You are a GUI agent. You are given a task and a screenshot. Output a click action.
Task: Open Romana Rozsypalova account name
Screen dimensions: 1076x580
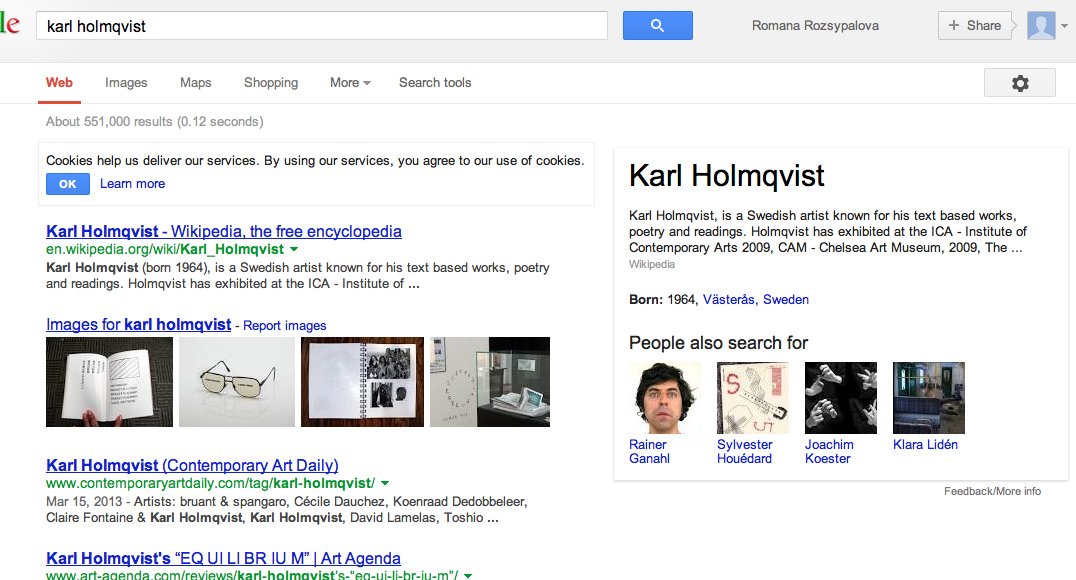pos(815,25)
